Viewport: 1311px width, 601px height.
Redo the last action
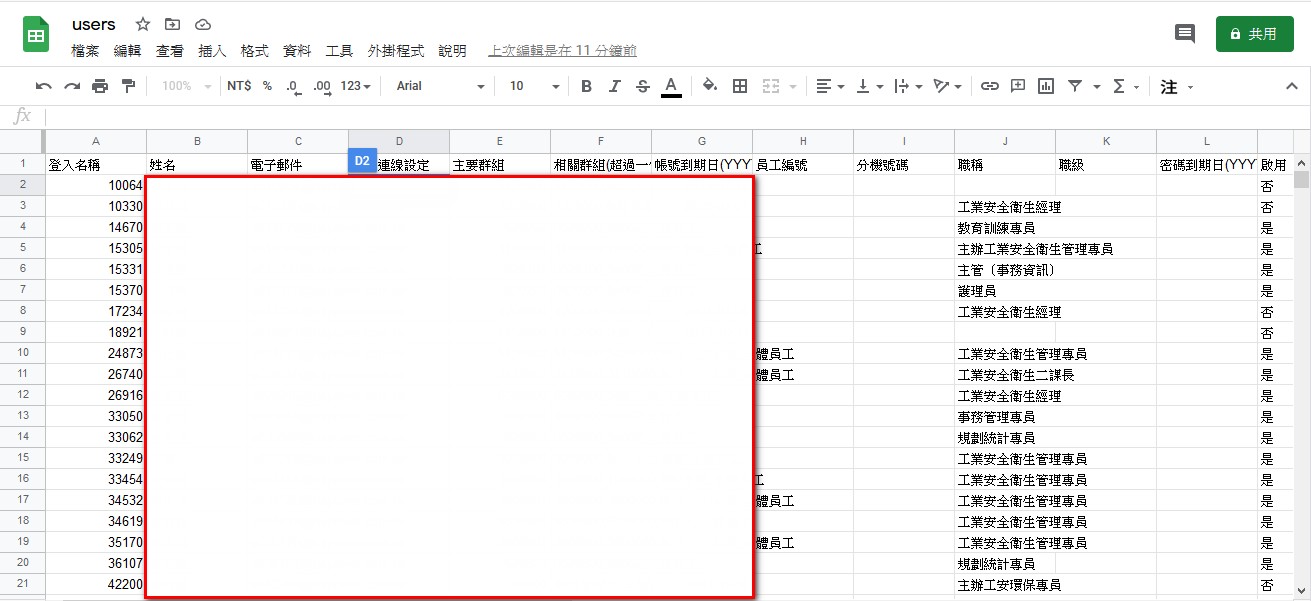[x=72, y=86]
